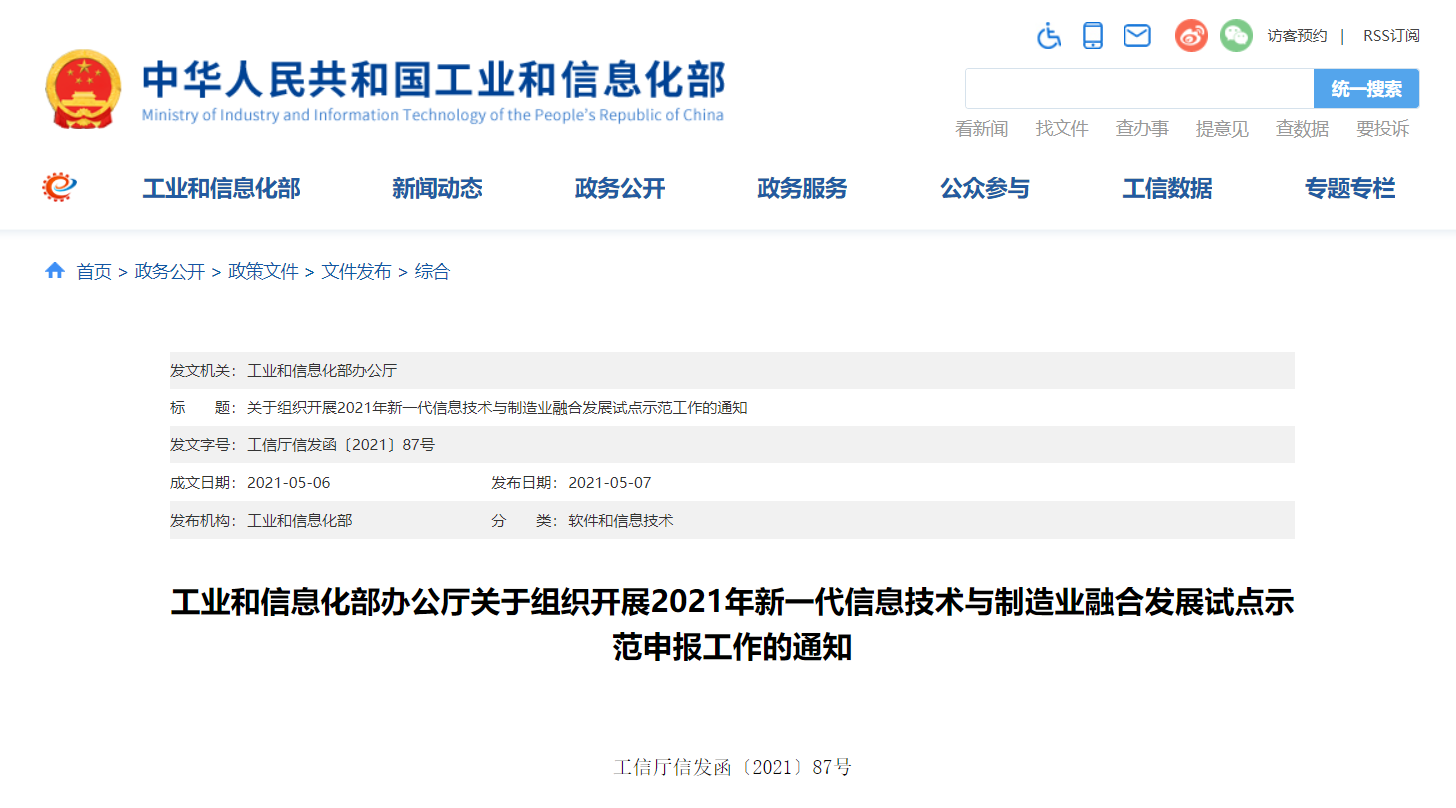Go to 首页 in breadcrumb
This screenshot has height=808, width=1456.
click(94, 271)
